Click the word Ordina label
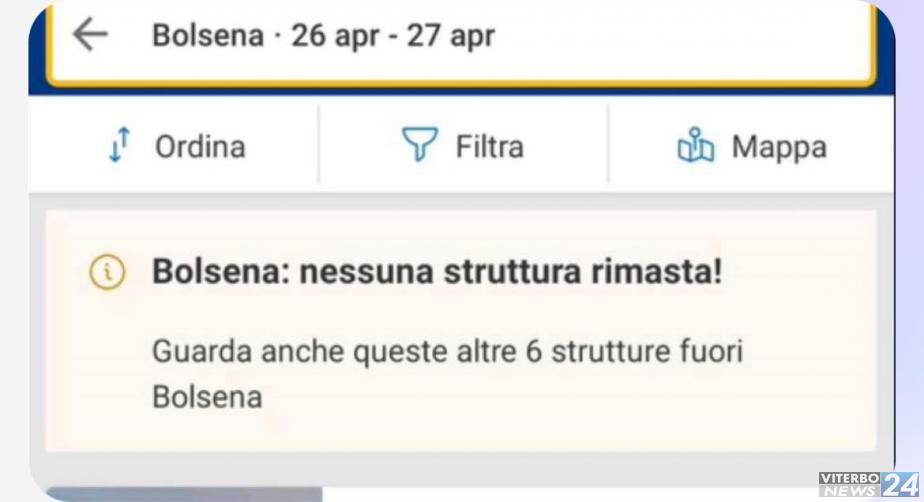The width and height of the screenshot is (924, 502). [x=200, y=147]
